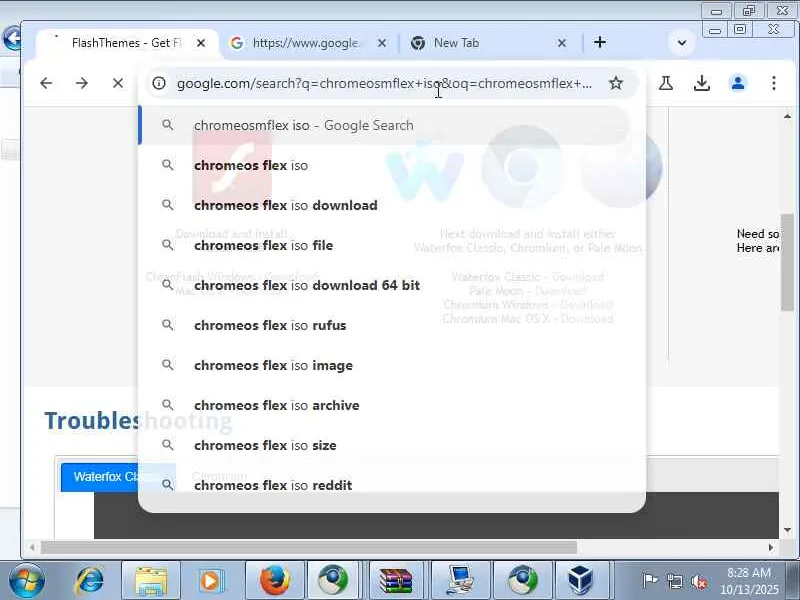Close the FlashThemes tab
Image resolution: width=800 pixels, height=600 pixels.
tap(202, 43)
